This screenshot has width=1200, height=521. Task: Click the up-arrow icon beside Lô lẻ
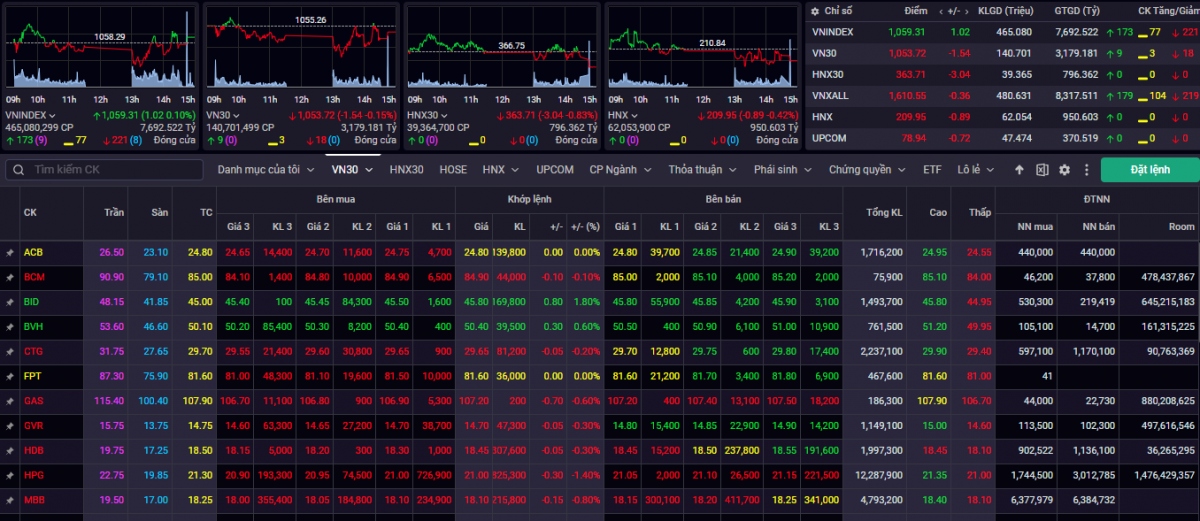click(1019, 170)
